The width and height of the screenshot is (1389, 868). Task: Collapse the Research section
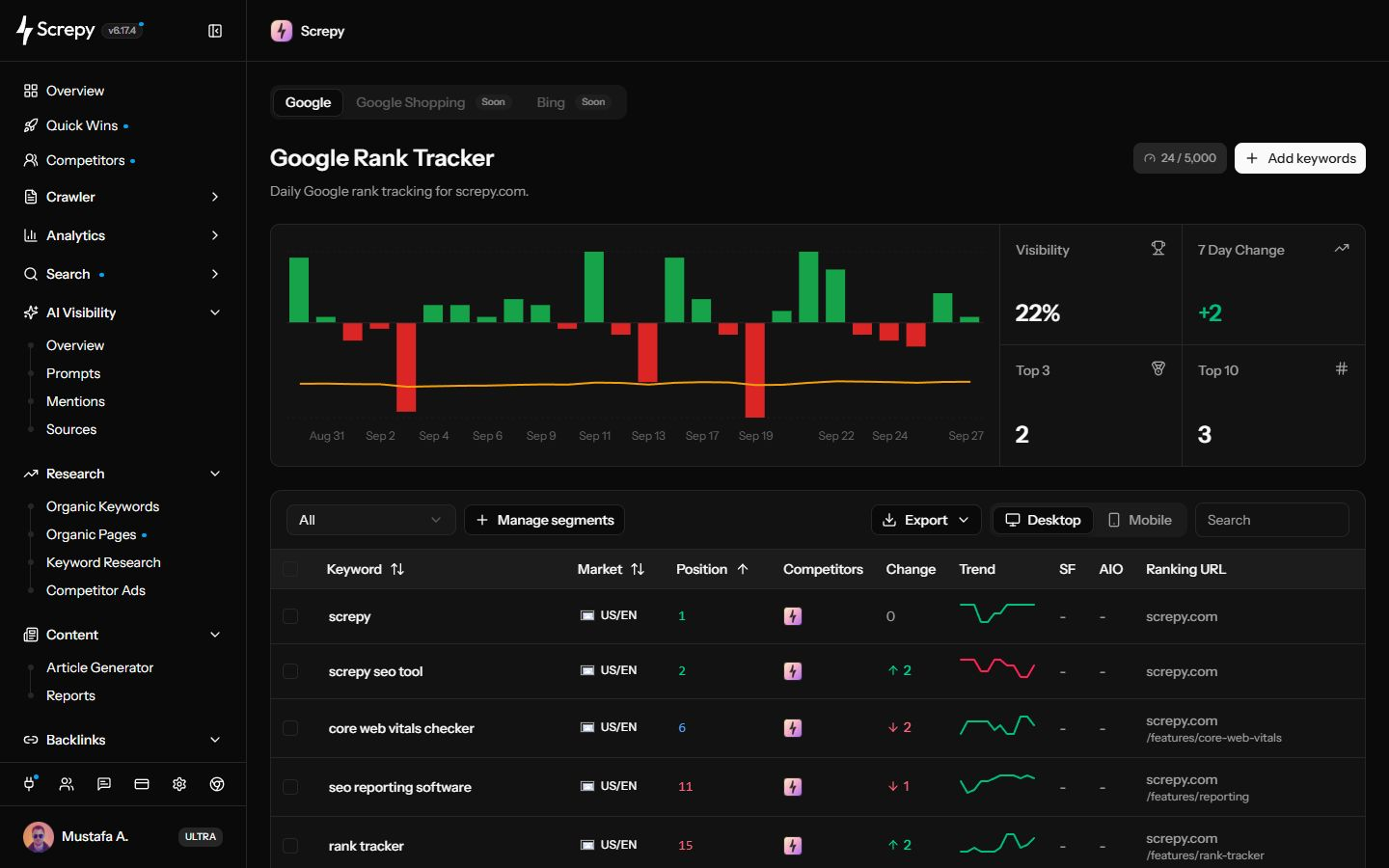point(123,474)
